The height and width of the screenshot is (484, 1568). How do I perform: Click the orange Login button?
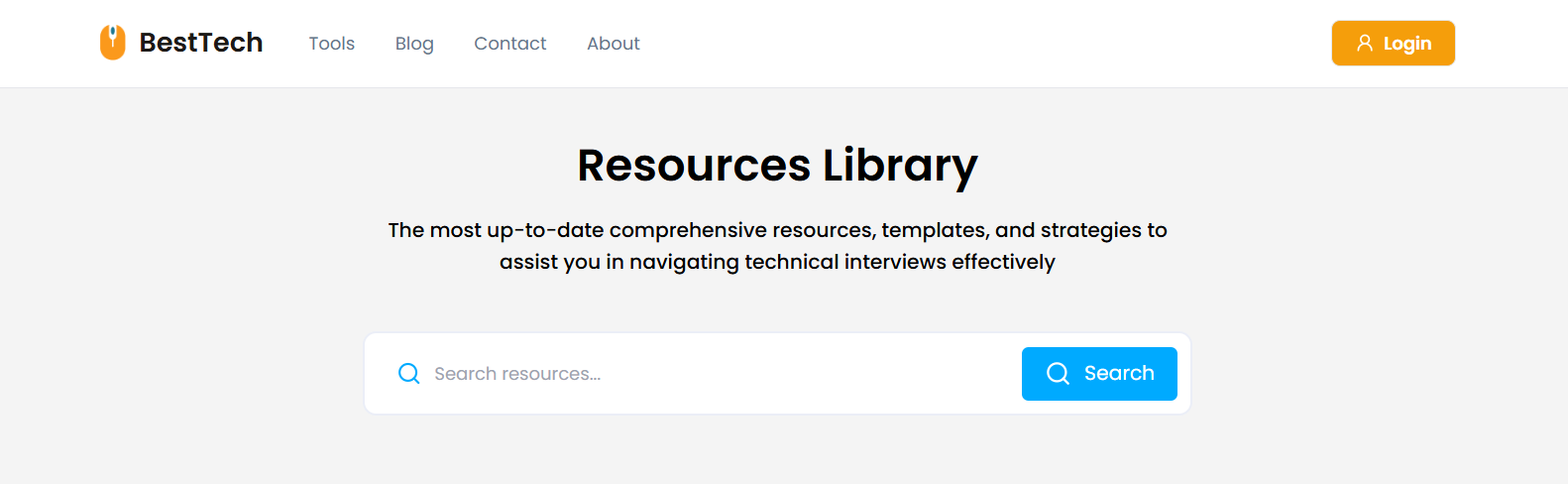[x=1393, y=43]
